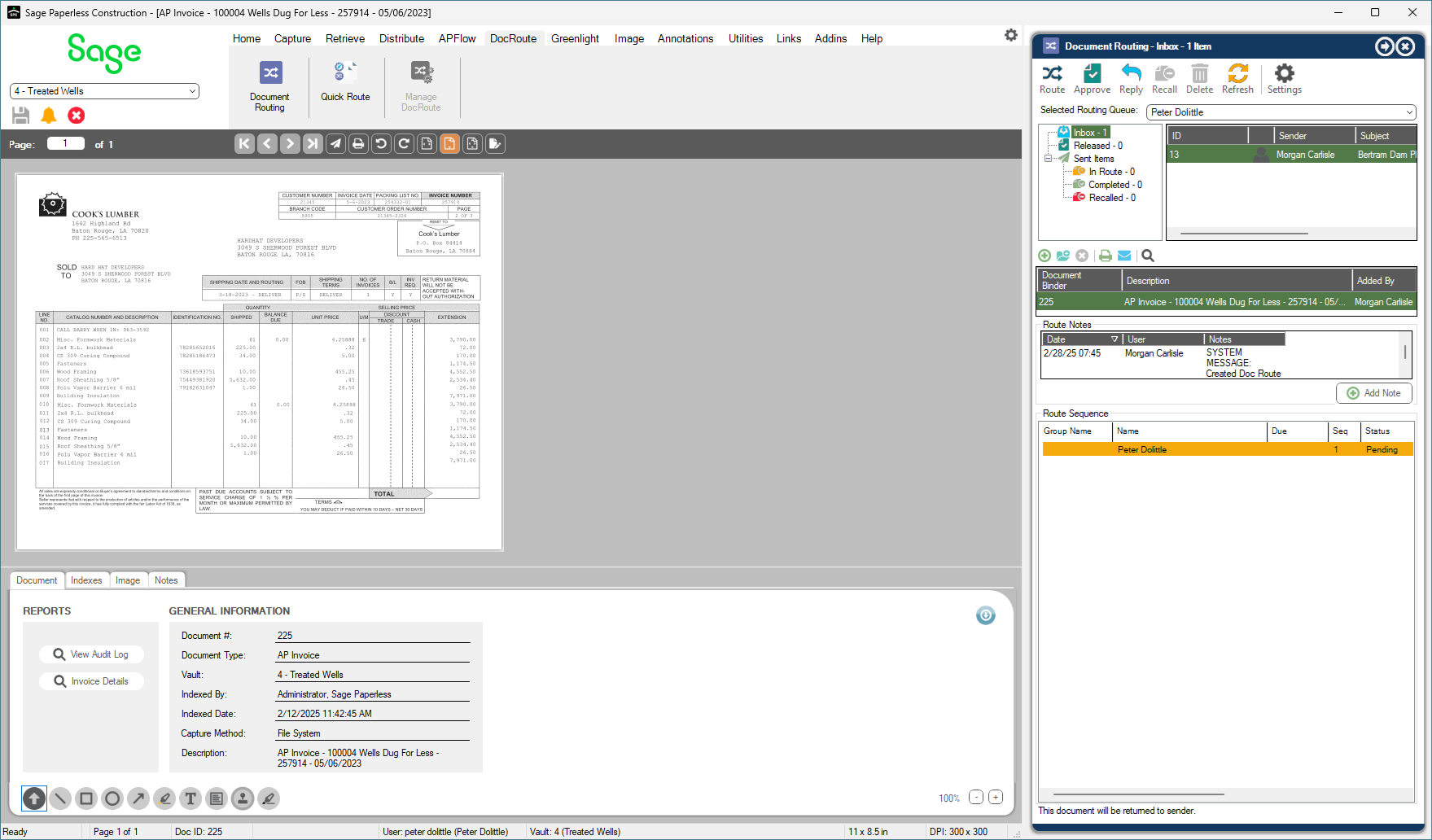
Task: Go to the first page of the document
Action: point(244,144)
